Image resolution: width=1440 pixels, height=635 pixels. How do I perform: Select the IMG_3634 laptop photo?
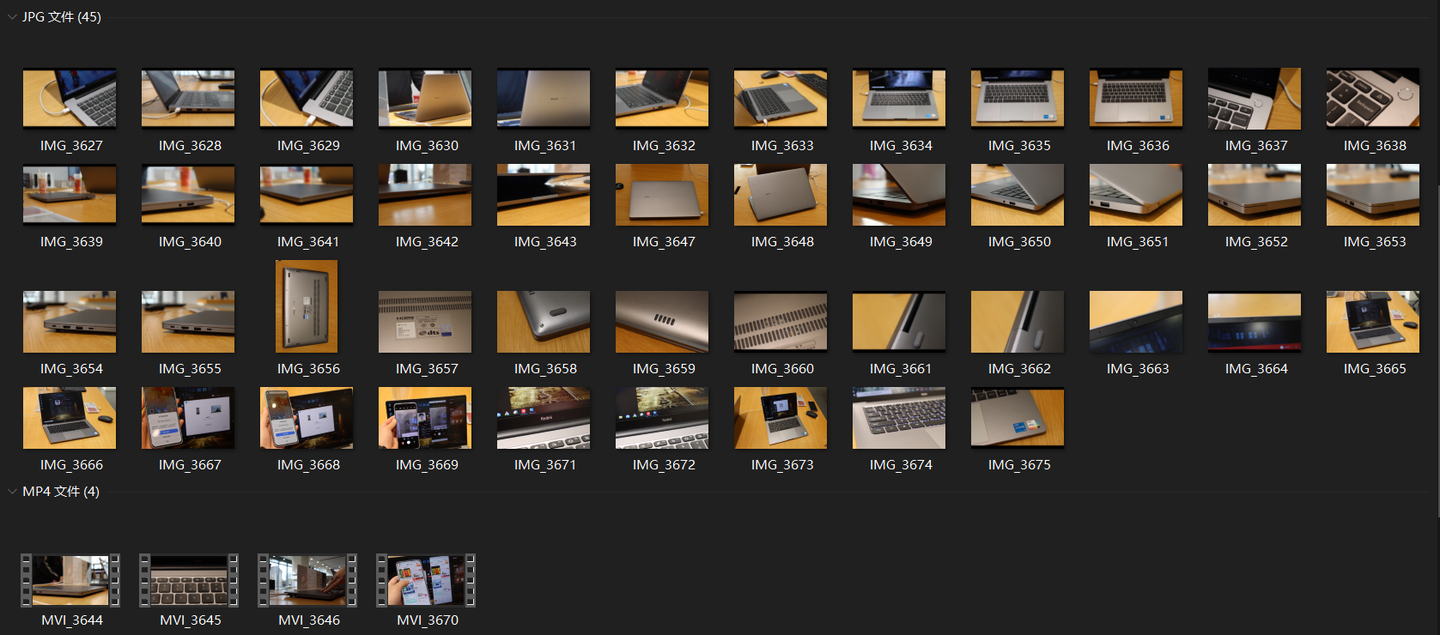[x=899, y=98]
